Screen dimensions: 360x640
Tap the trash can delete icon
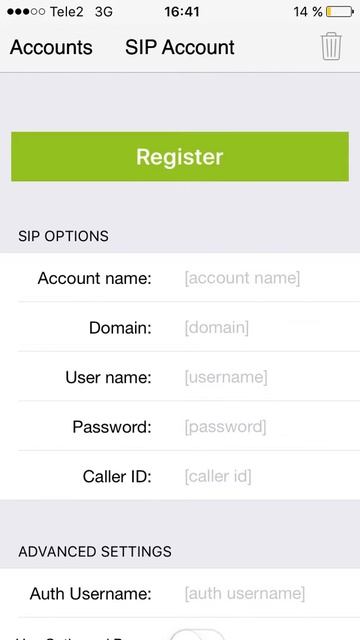pyautogui.click(x=331, y=47)
